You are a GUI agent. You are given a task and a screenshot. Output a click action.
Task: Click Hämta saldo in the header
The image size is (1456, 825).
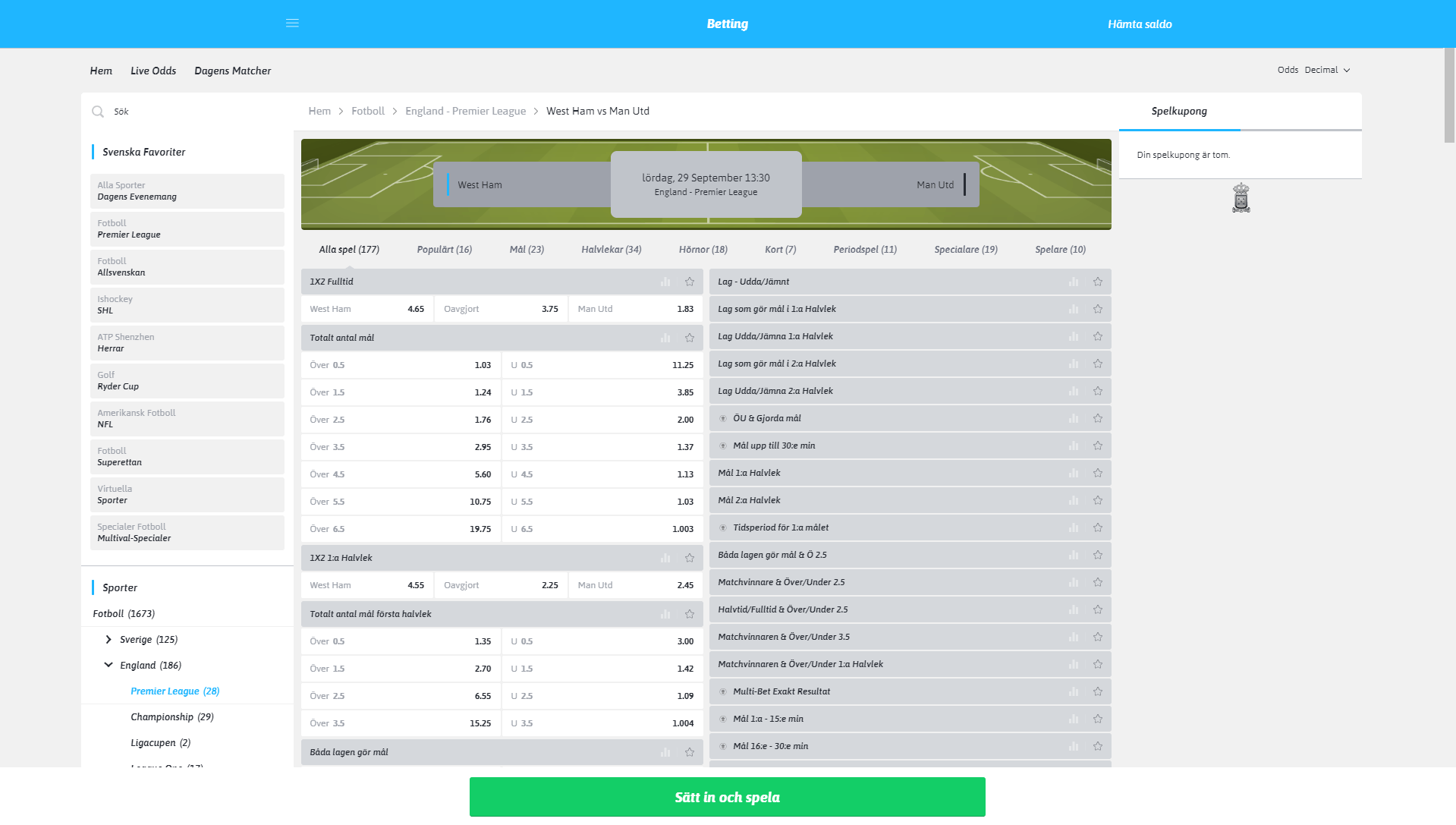point(1140,24)
